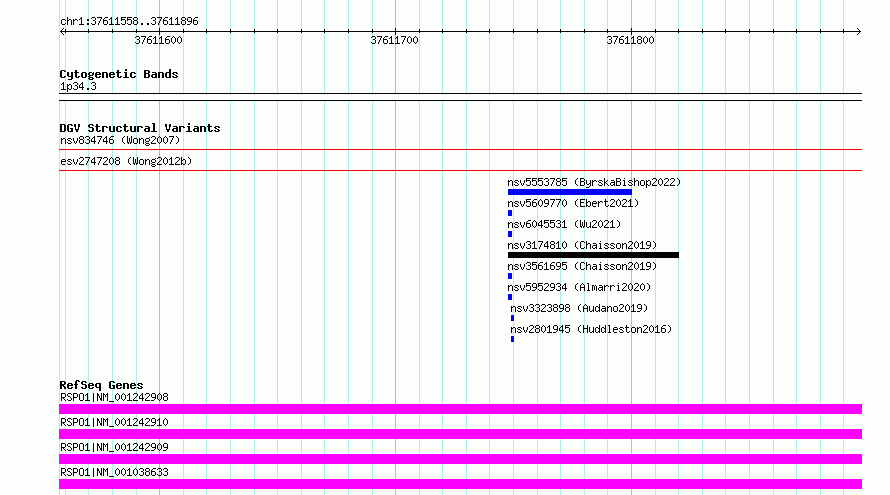This screenshot has height=495, width=890.
Task: Click the blue bar under nsv5553785
Action: [x=570, y=192]
